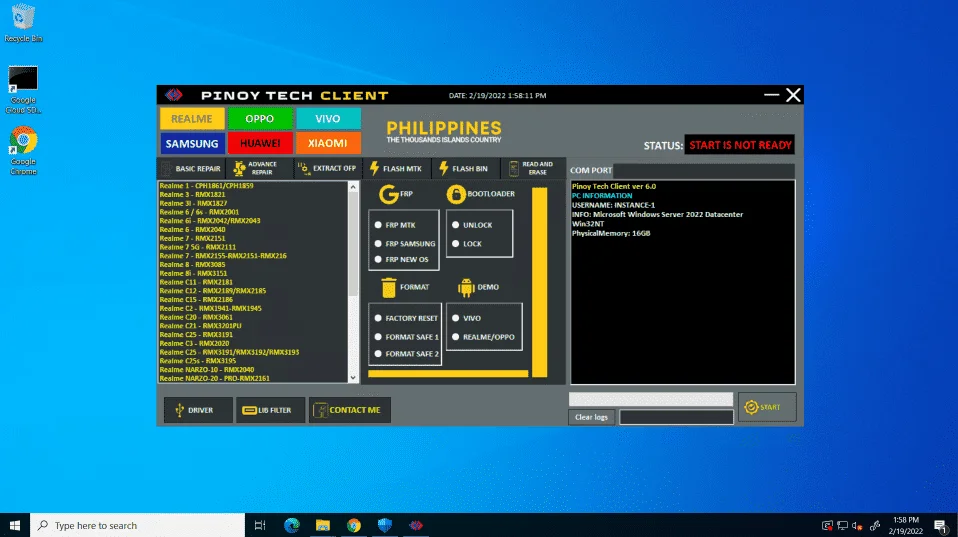Click the Format trash bin icon
This screenshot has height=537, width=958.
tap(389, 288)
